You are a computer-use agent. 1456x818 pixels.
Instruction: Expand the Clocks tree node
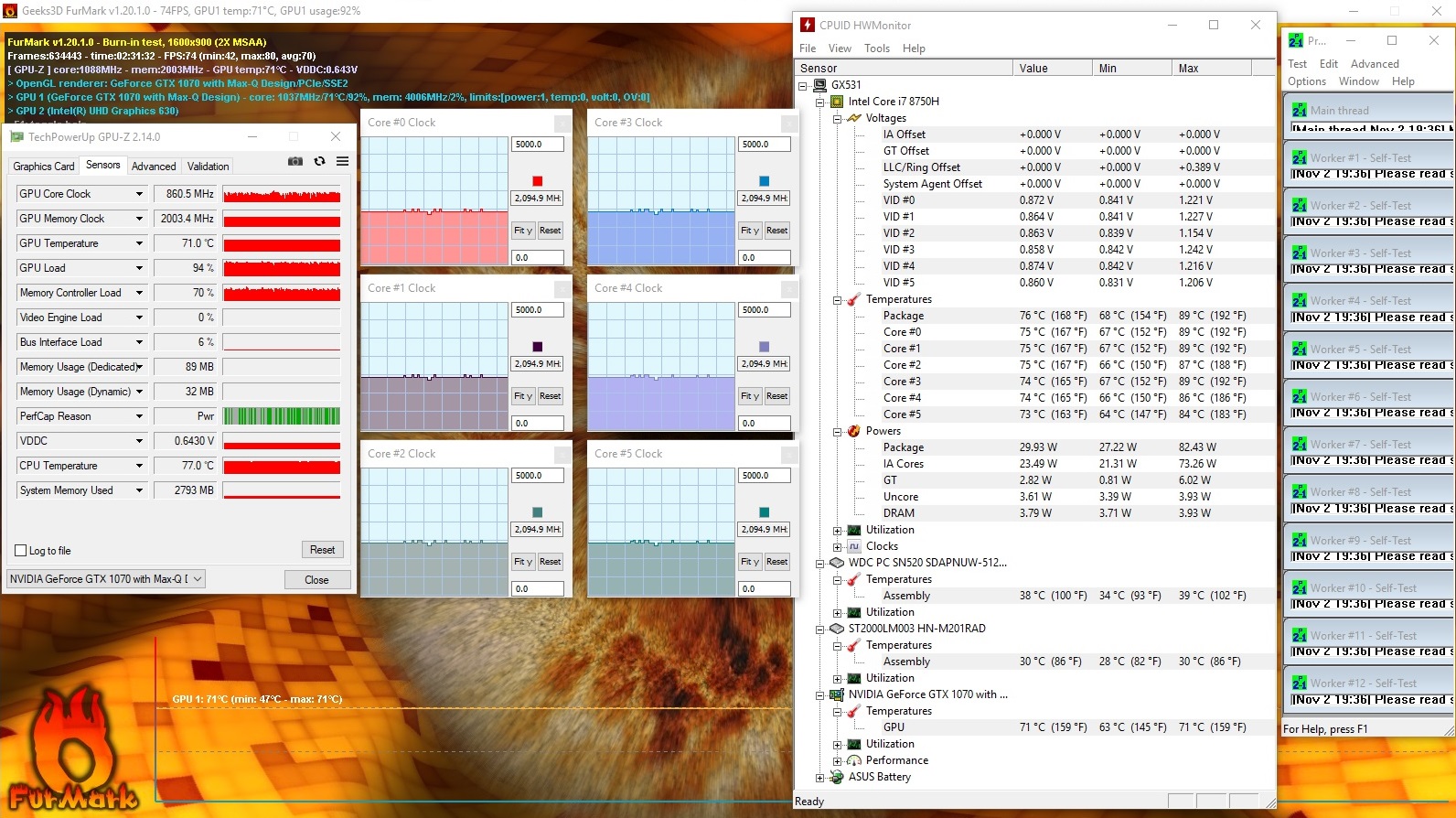click(x=837, y=546)
